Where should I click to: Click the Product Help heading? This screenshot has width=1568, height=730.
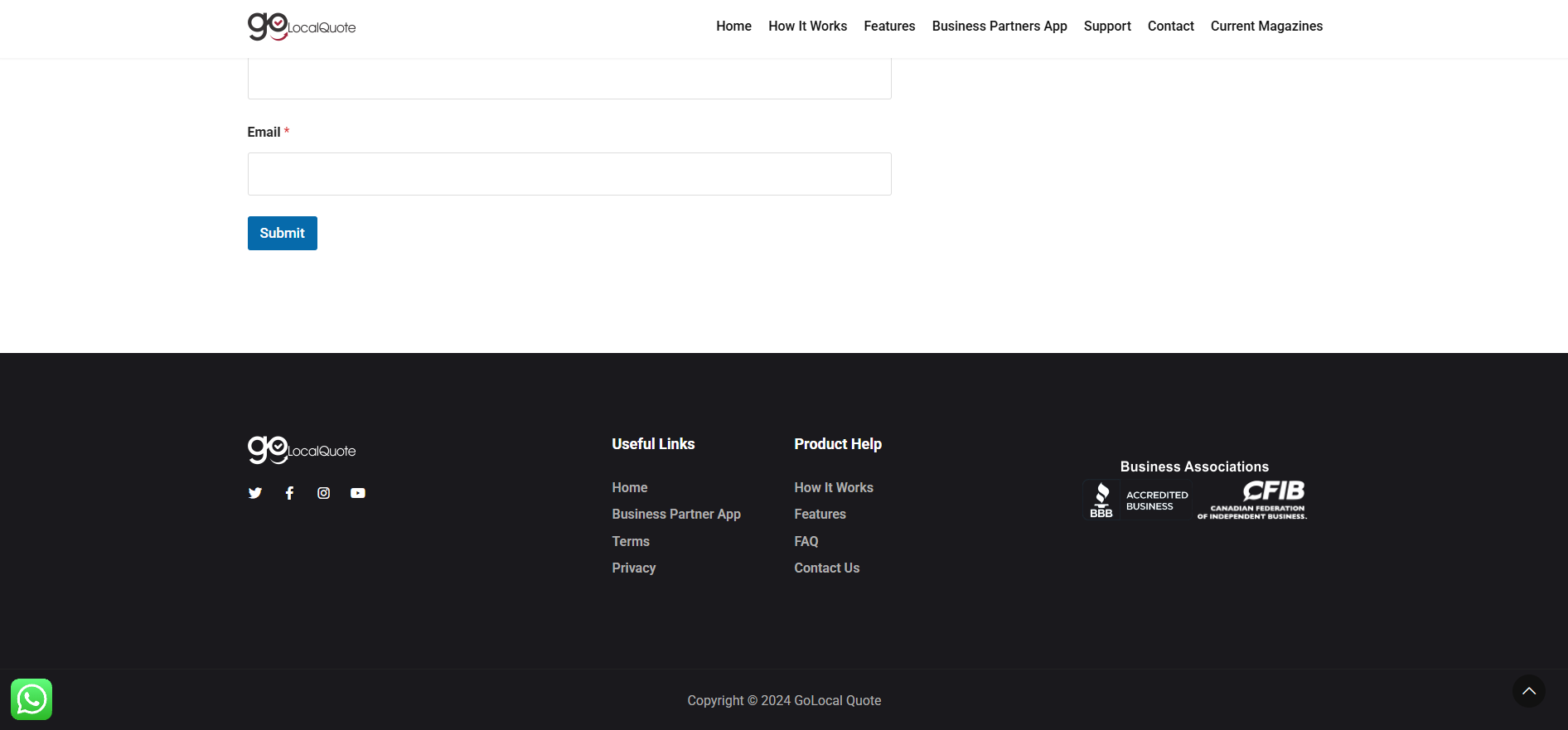point(838,444)
